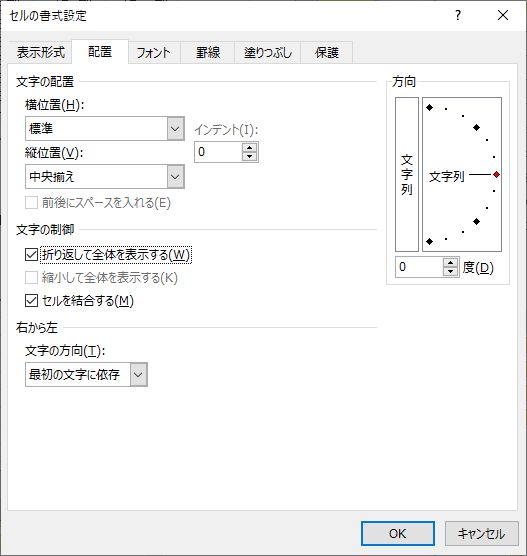The width and height of the screenshot is (527, 556).
Task: Decrease the indent spinner down arrow
Action: 250,156
